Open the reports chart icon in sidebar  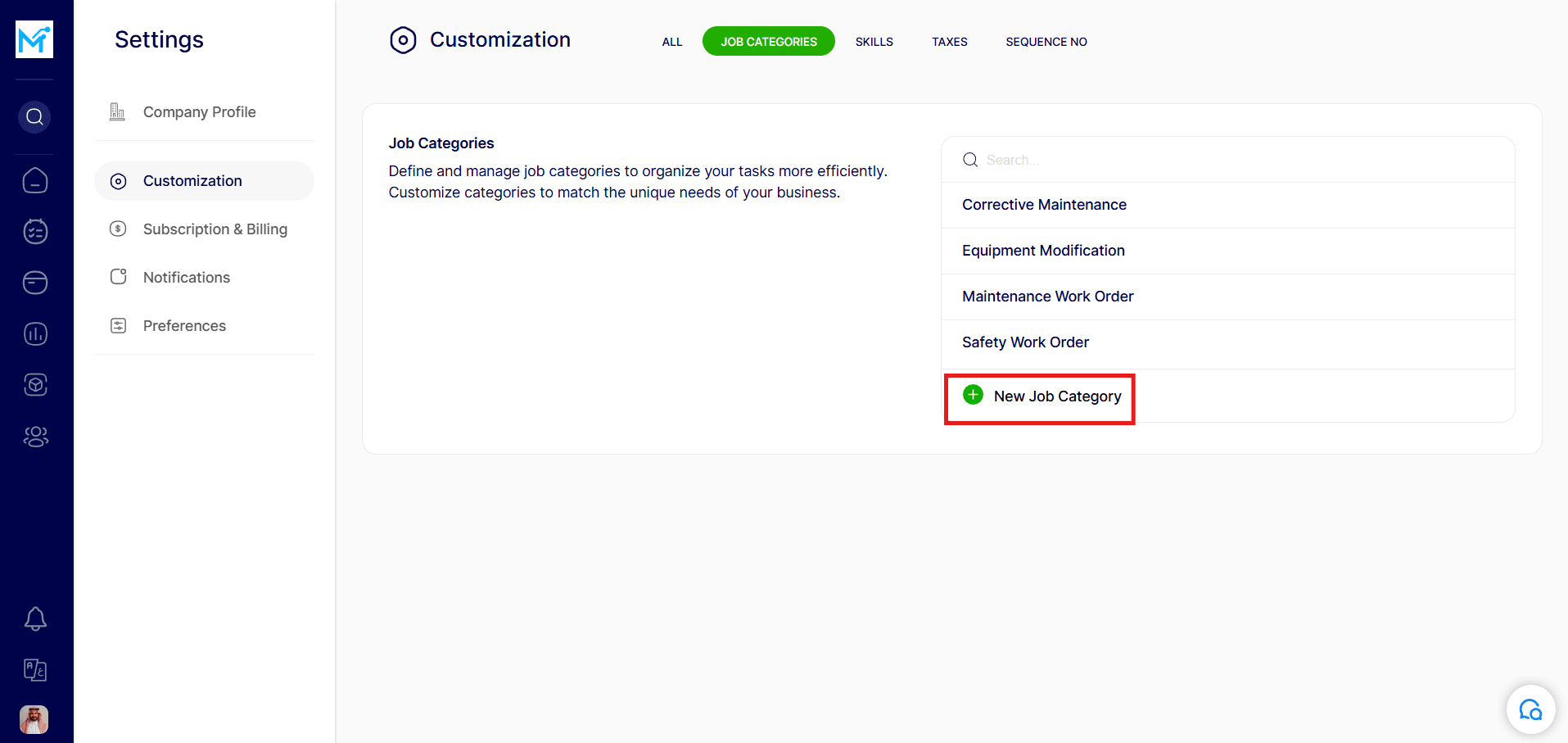[35, 333]
